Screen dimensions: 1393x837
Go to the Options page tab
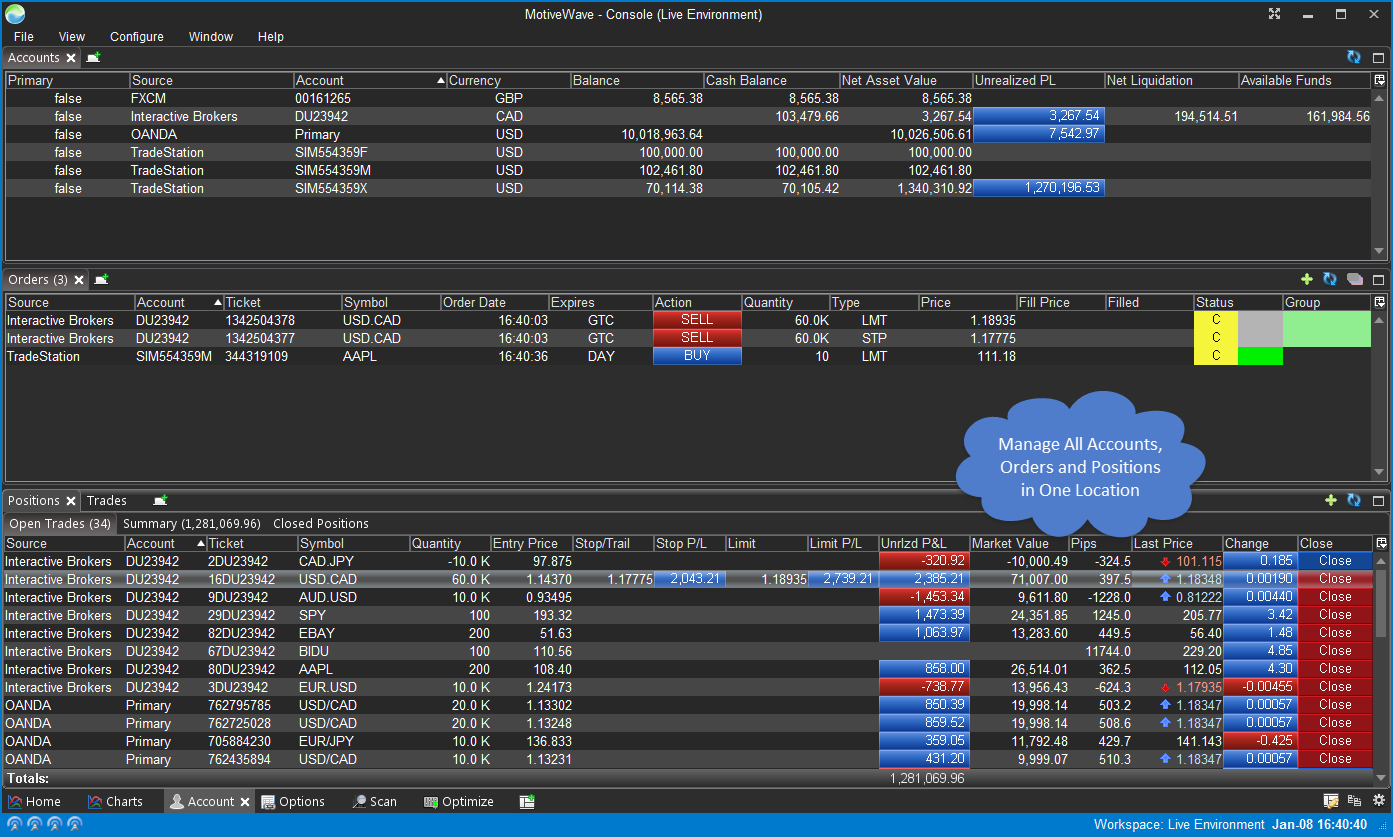pyautogui.click(x=293, y=802)
